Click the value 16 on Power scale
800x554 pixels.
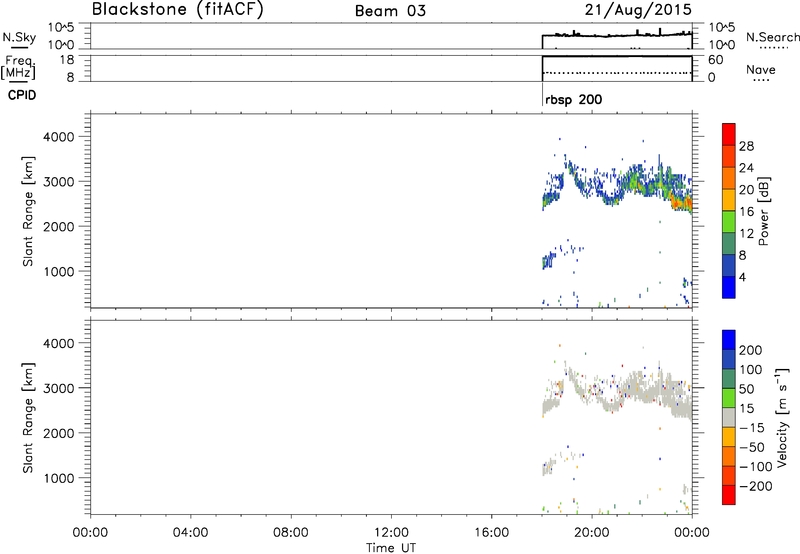(x=746, y=212)
